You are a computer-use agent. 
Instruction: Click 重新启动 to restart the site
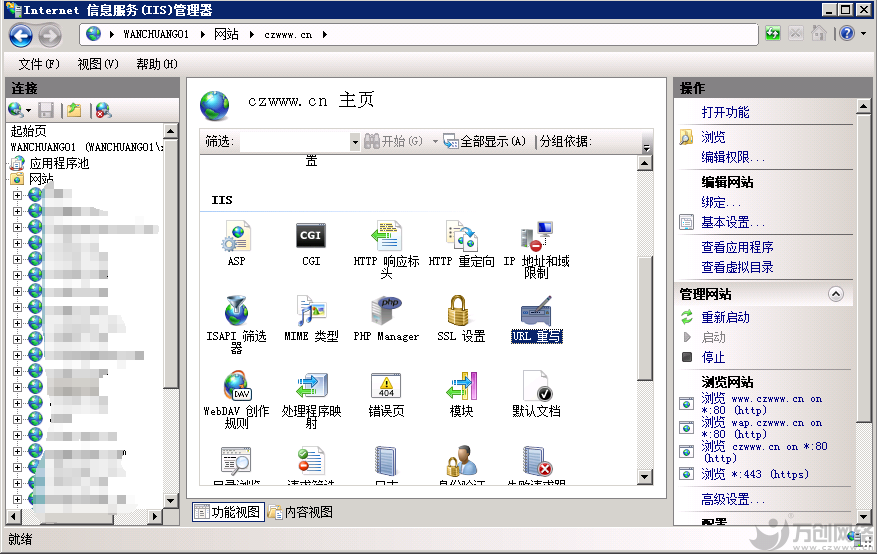(x=725, y=317)
